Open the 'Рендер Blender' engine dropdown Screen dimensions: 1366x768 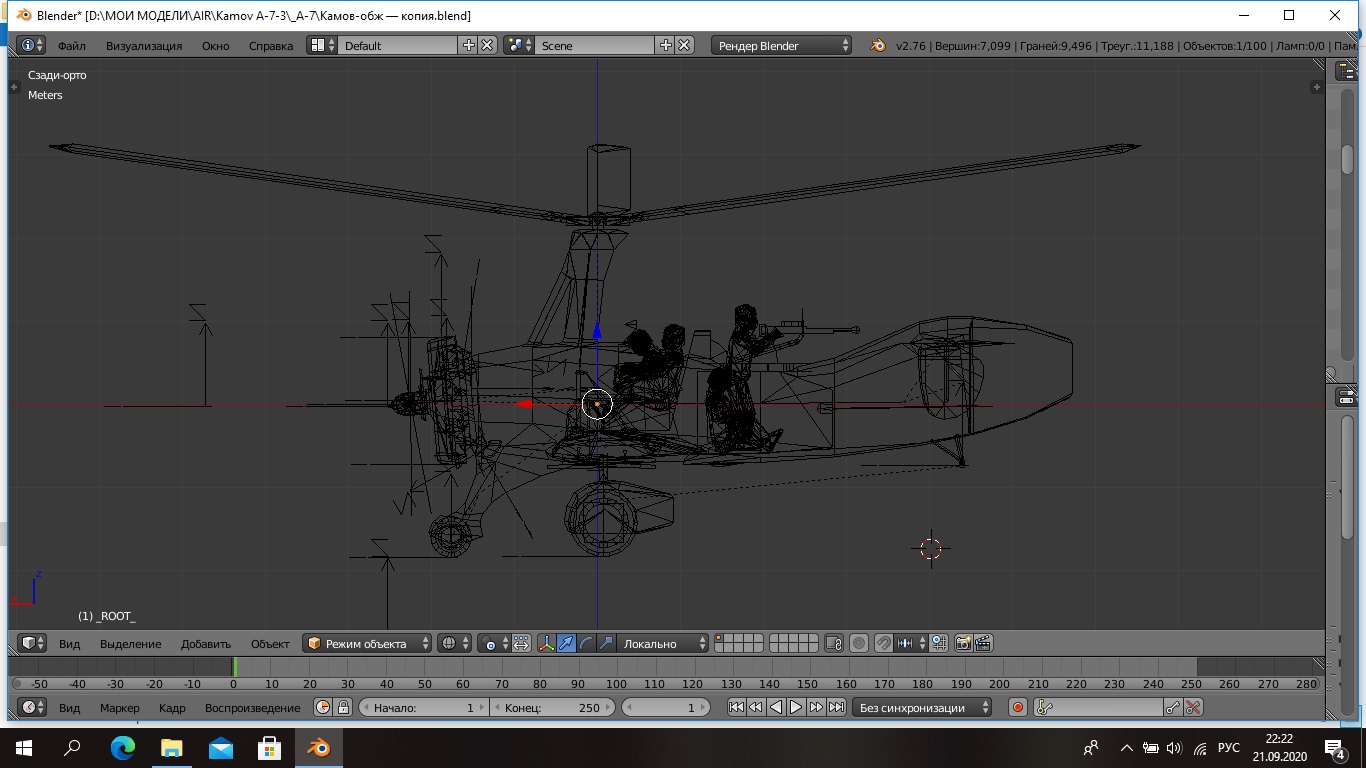pyautogui.click(x=781, y=46)
